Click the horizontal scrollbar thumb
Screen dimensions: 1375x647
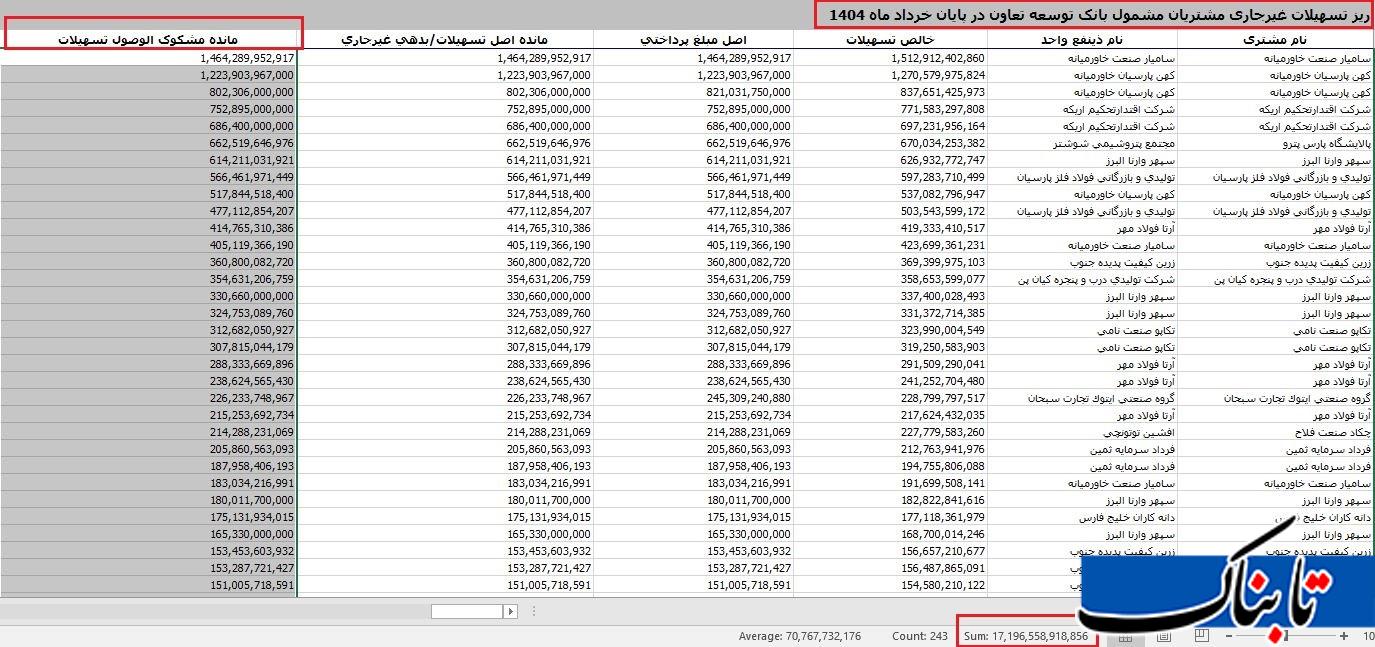tap(466, 611)
